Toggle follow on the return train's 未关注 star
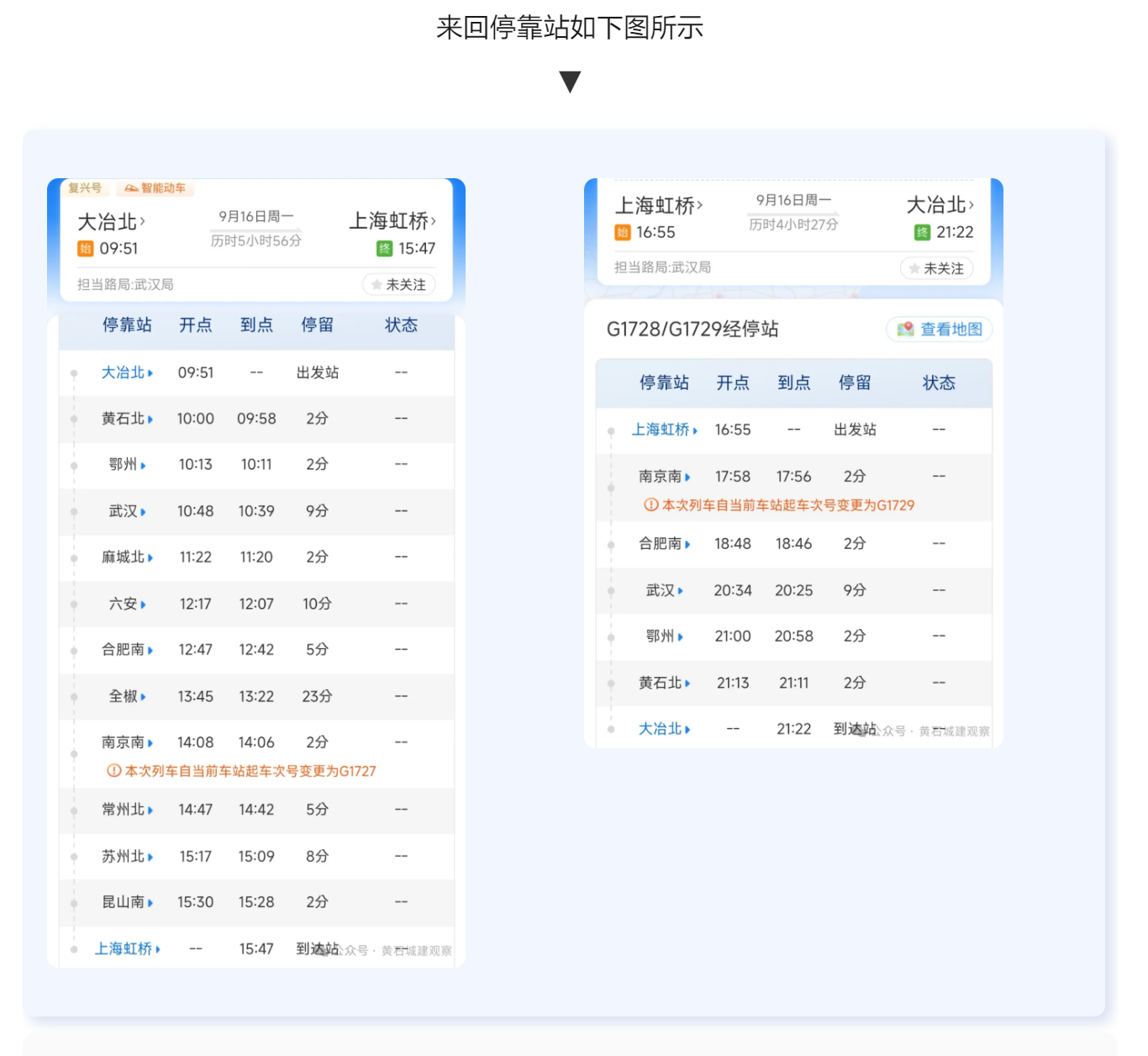Image resolution: width=1148 pixels, height=1056 pixels. click(x=937, y=268)
